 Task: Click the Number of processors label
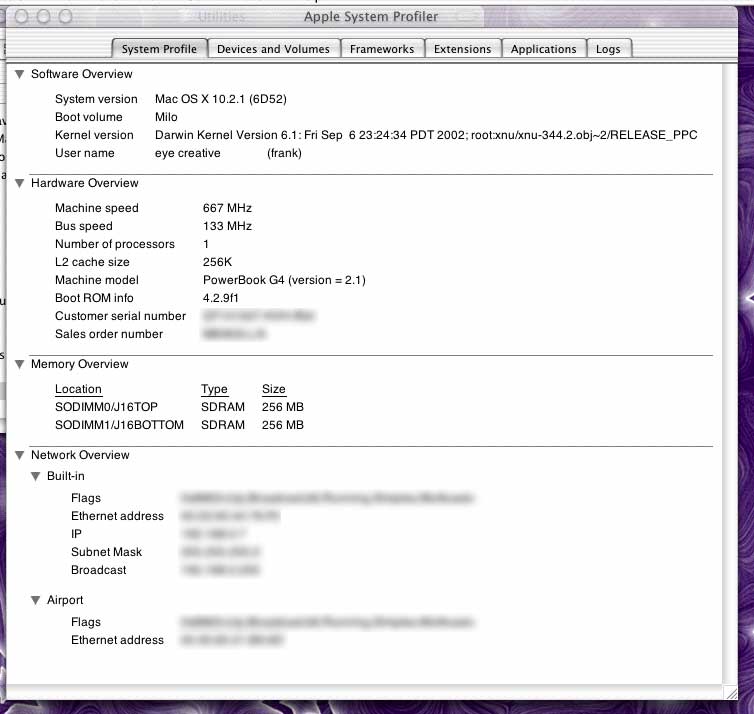pos(114,244)
